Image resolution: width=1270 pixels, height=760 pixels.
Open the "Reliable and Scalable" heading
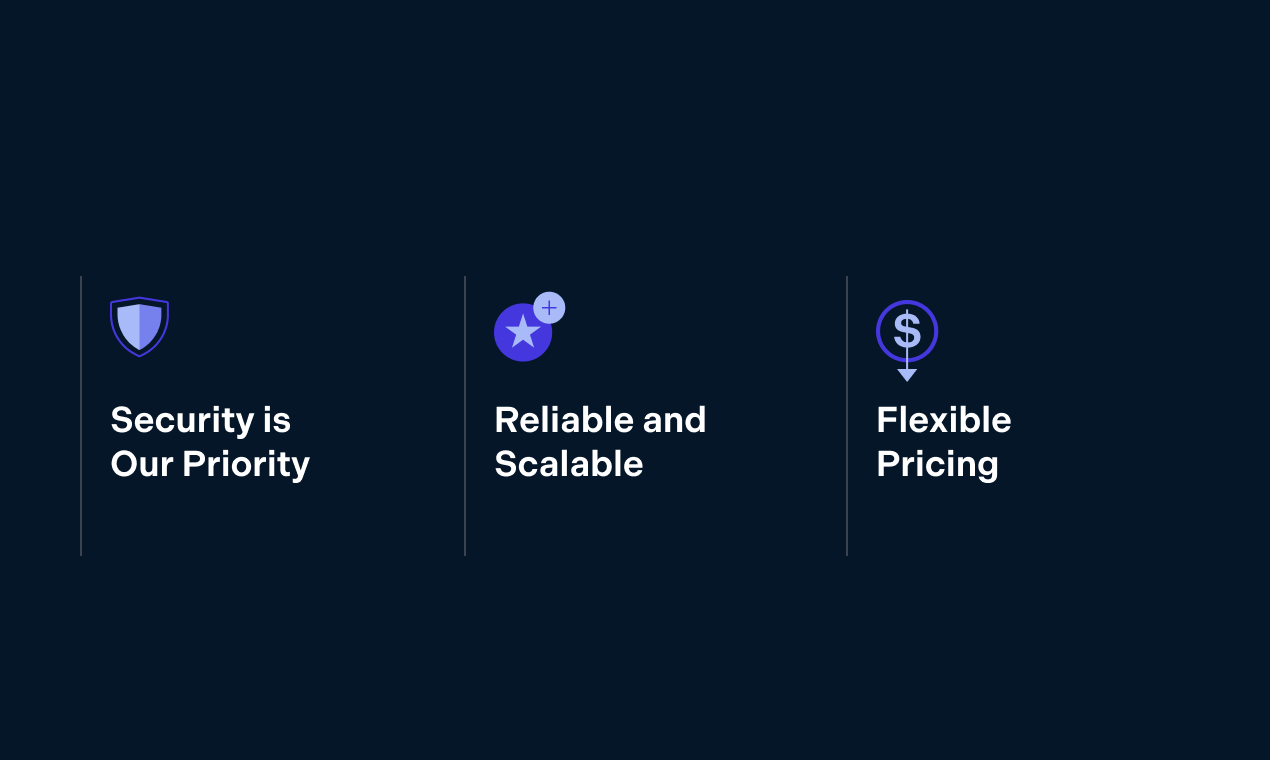(600, 442)
